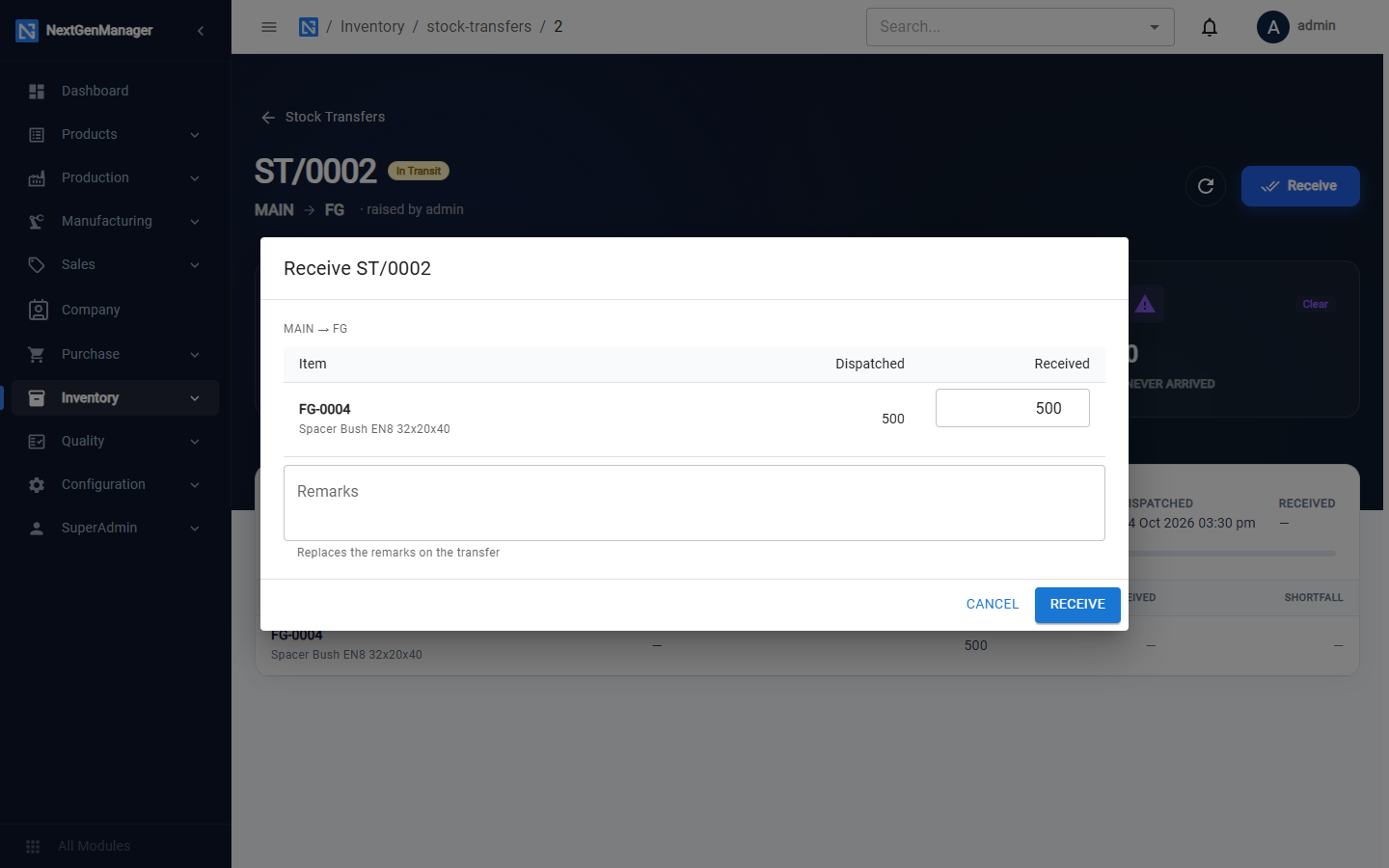The image size is (1389, 868).
Task: Click the SuperAdmin person icon
Action: (x=37, y=528)
